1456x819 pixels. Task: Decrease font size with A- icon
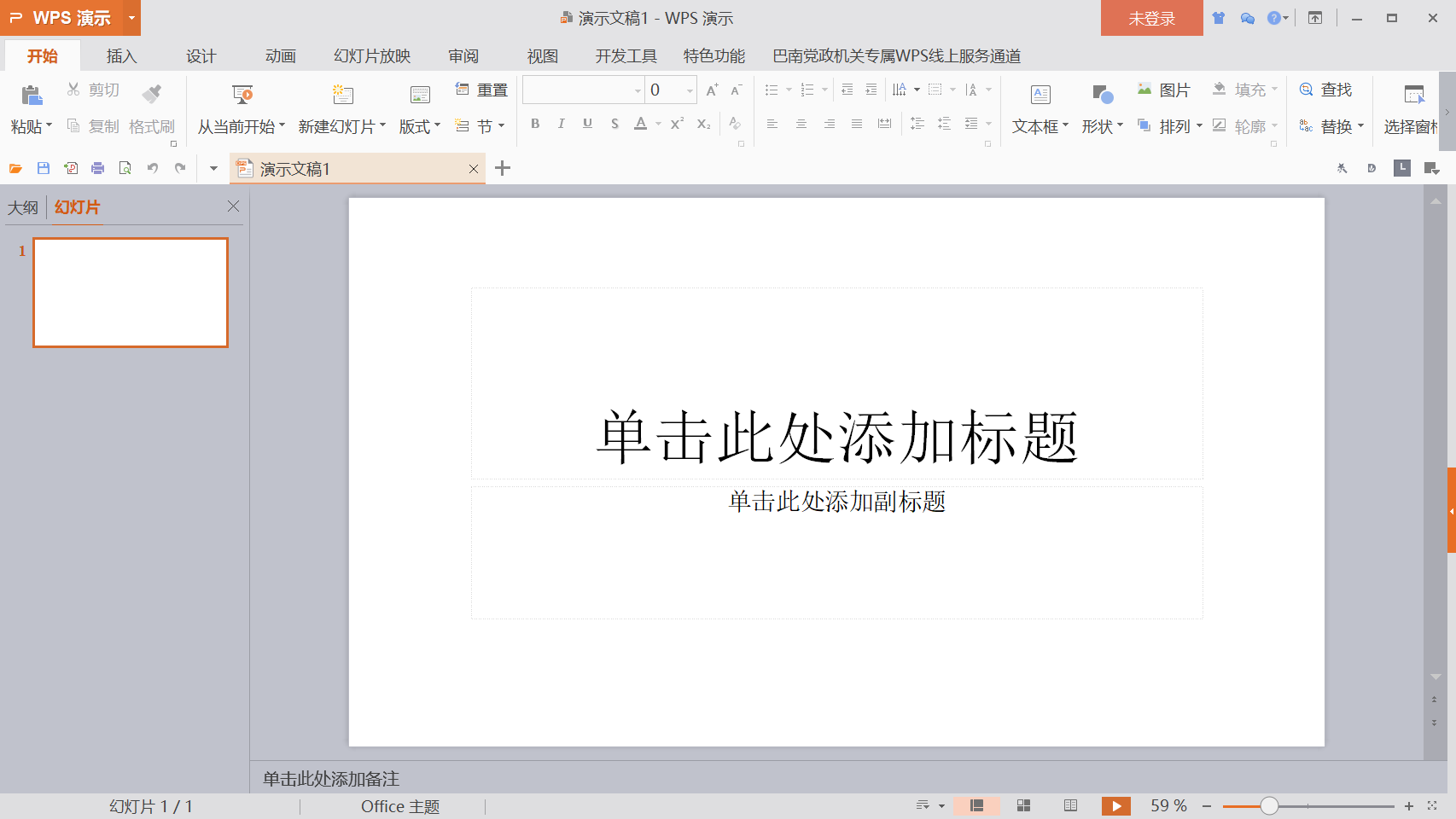pyautogui.click(x=737, y=90)
